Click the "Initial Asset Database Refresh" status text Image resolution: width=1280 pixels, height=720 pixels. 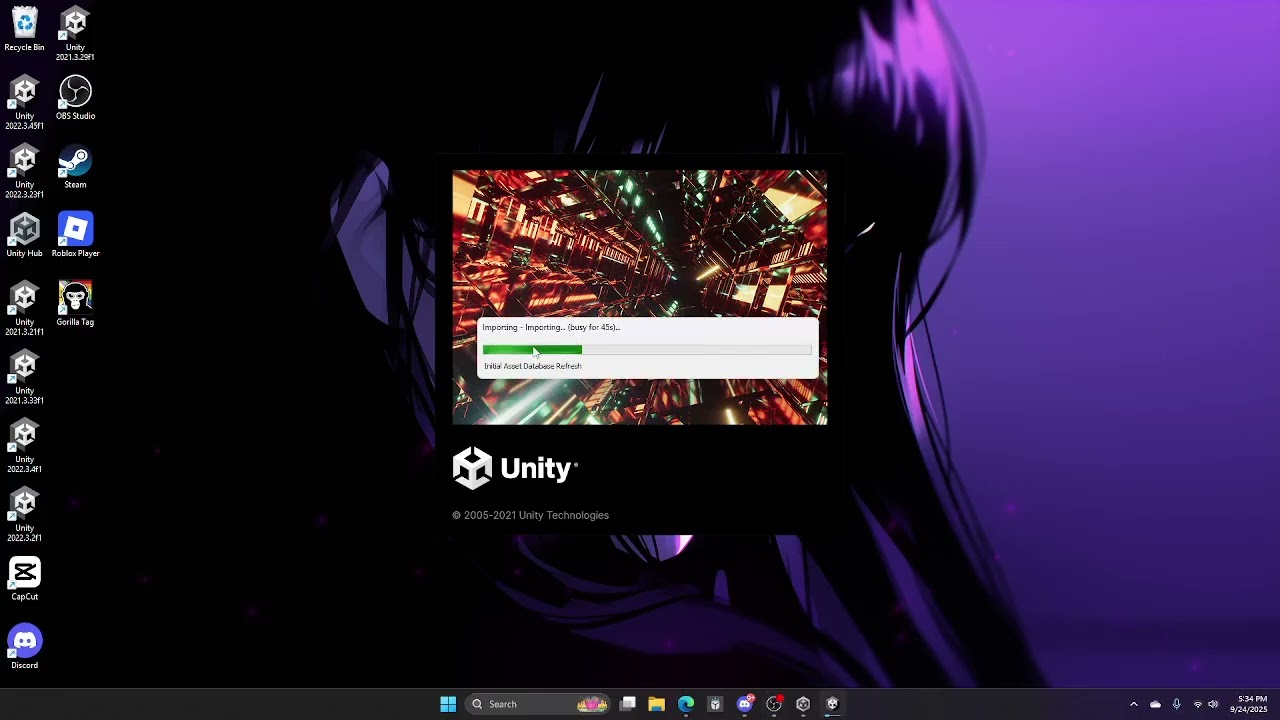point(532,366)
